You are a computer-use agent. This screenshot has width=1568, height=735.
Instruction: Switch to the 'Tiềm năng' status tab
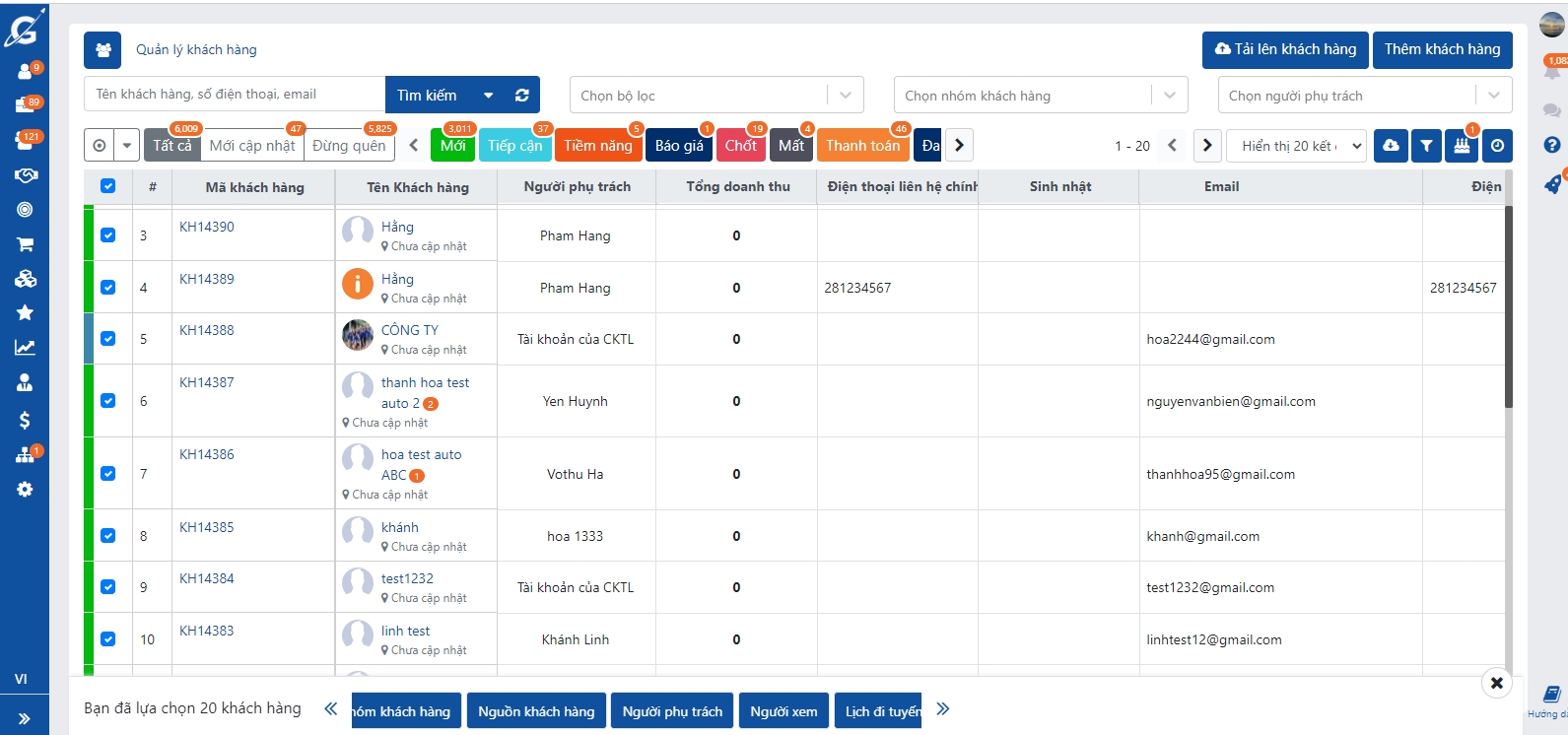[597, 146]
